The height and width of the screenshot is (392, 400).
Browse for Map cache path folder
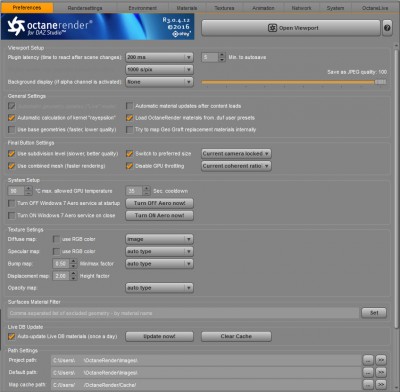click(368, 384)
